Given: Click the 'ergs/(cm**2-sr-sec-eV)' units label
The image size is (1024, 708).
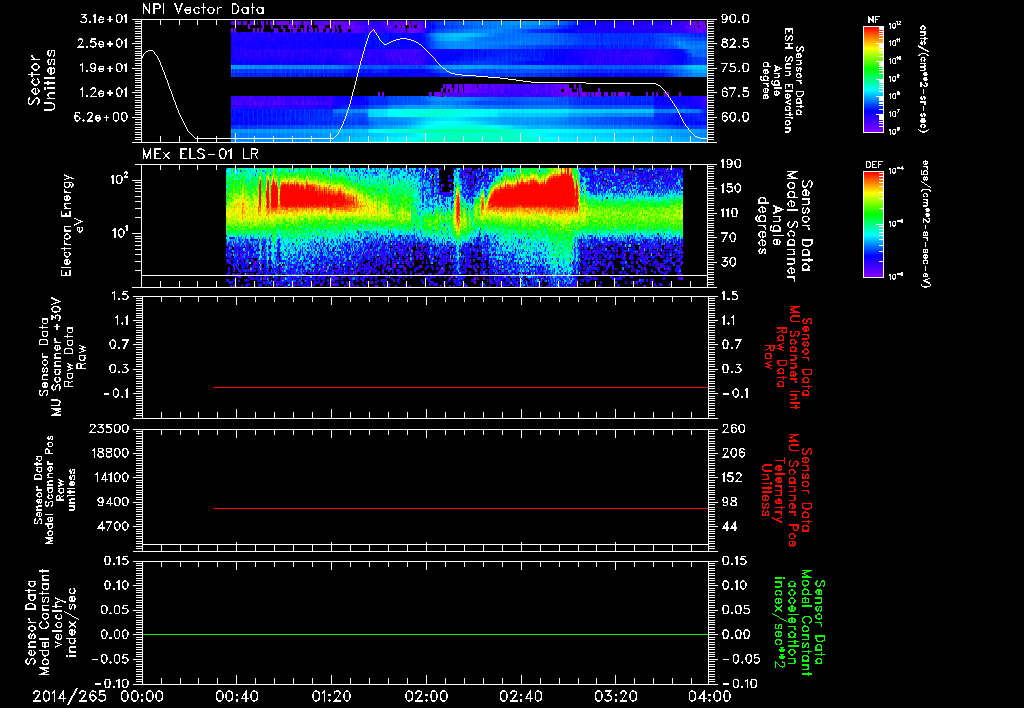Looking at the screenshot, I should pyautogui.click(x=925, y=224).
